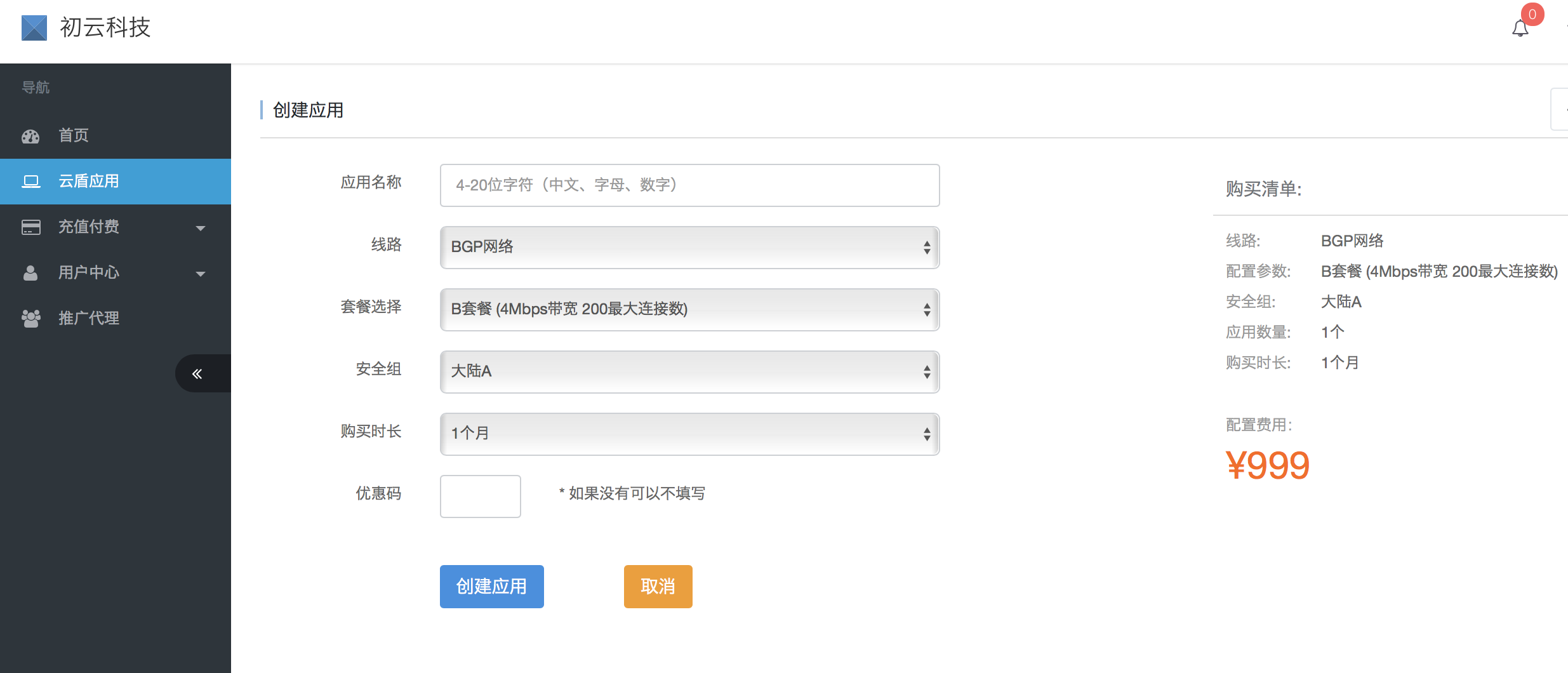Click the 初云科技 brand title
Viewport: 1568px width, 673px height.
pos(105,28)
